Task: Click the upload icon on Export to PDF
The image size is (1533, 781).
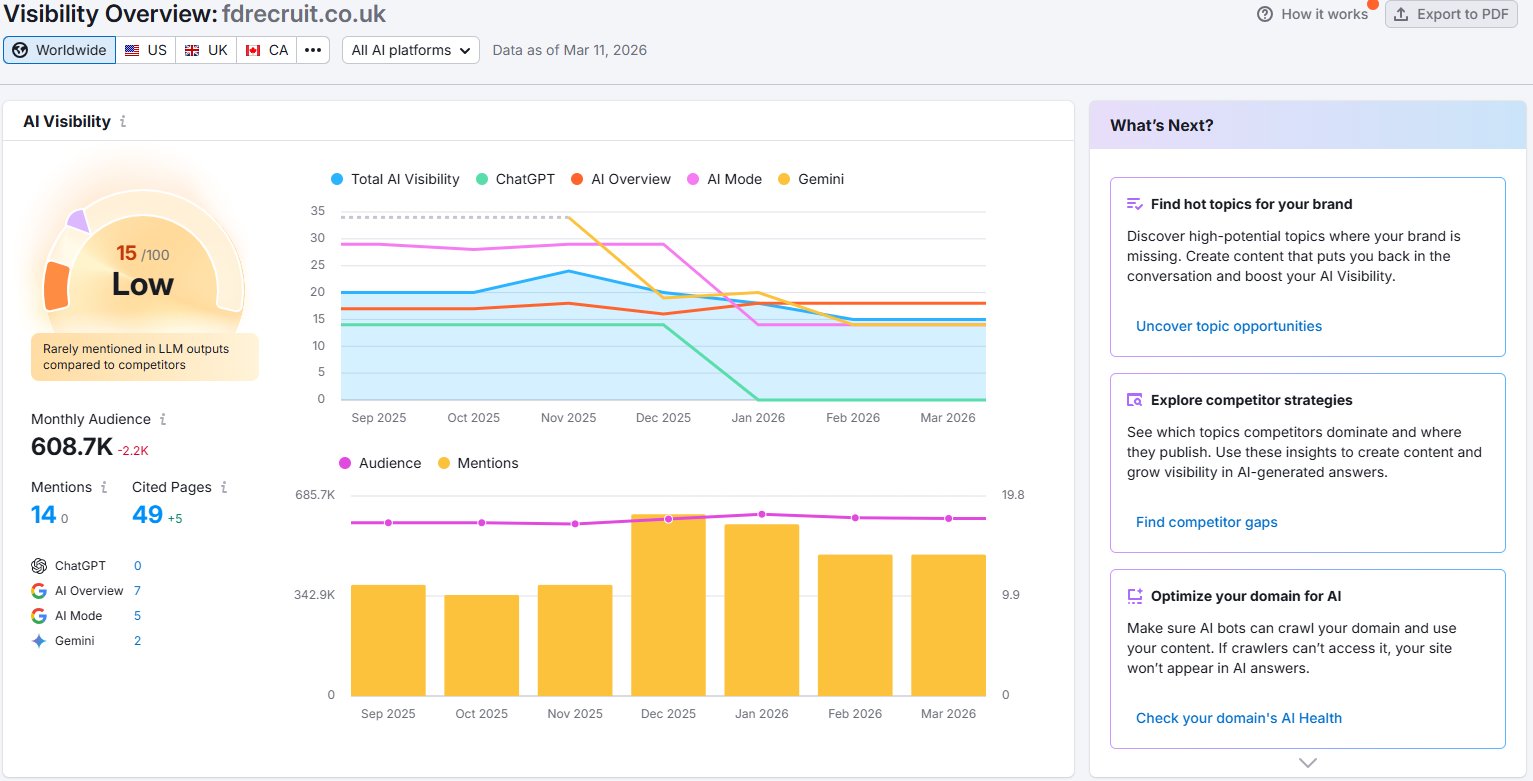Action: 1401,14
